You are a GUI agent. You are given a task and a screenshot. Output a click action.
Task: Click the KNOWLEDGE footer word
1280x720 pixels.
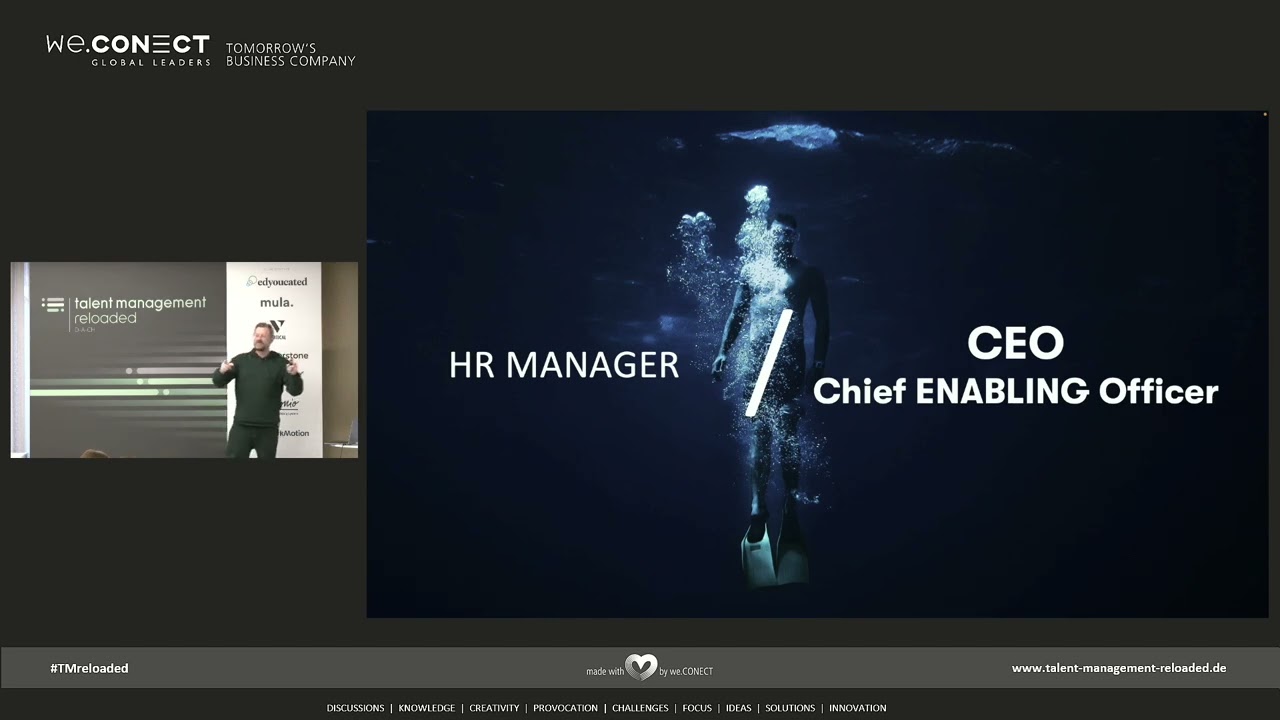(x=427, y=708)
